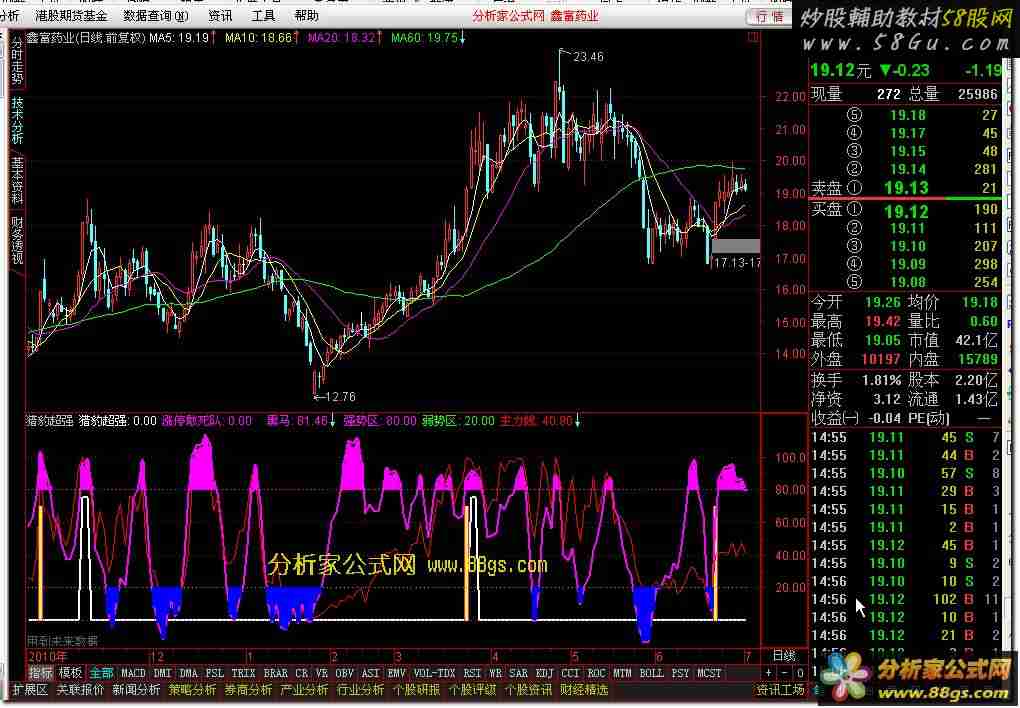Open the 产业分析 link
The width and height of the screenshot is (1020, 708).
tap(304, 690)
